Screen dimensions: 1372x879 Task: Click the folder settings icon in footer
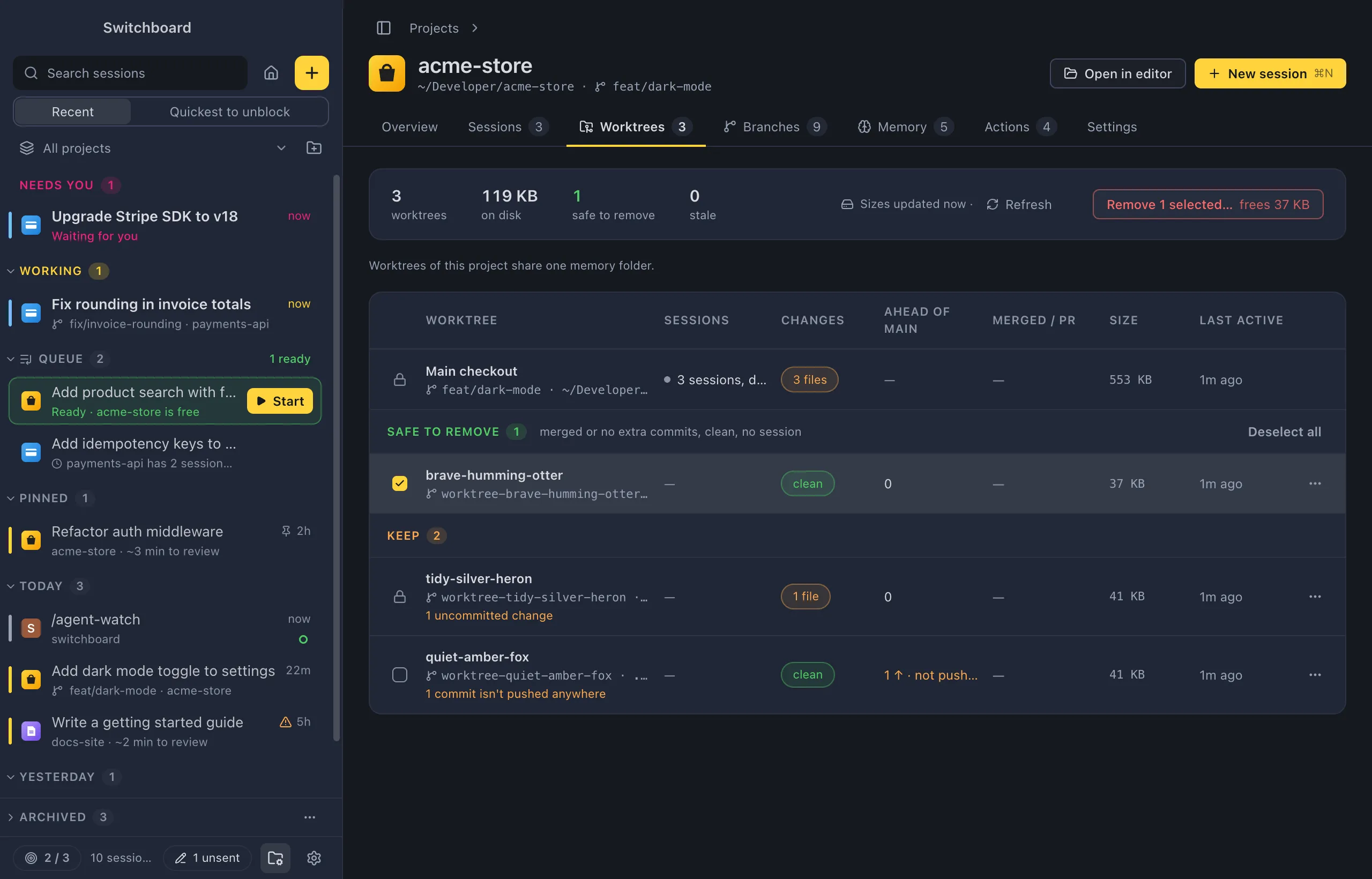[x=275, y=858]
